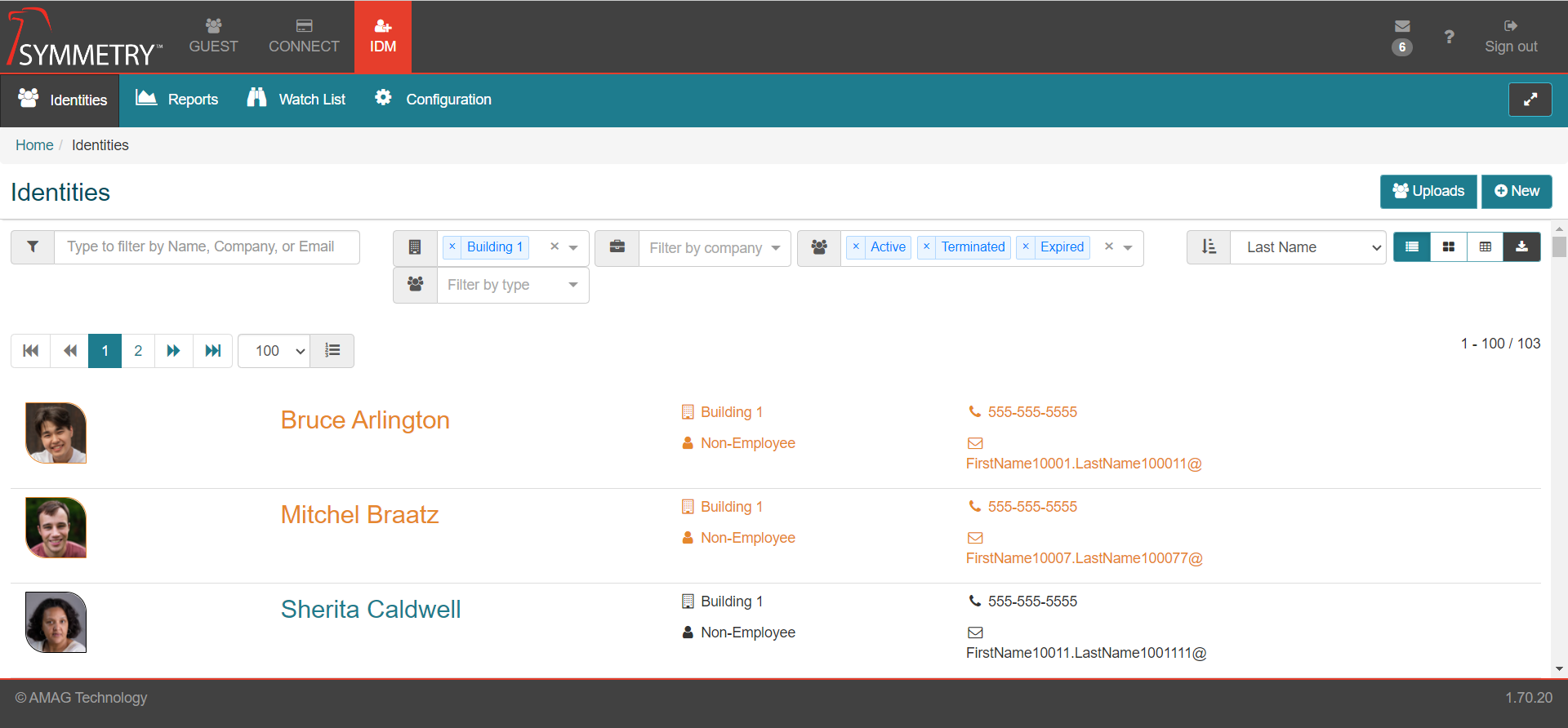The height and width of the screenshot is (728, 1568).
Task: Jump to the last page icon
Action: (x=212, y=351)
